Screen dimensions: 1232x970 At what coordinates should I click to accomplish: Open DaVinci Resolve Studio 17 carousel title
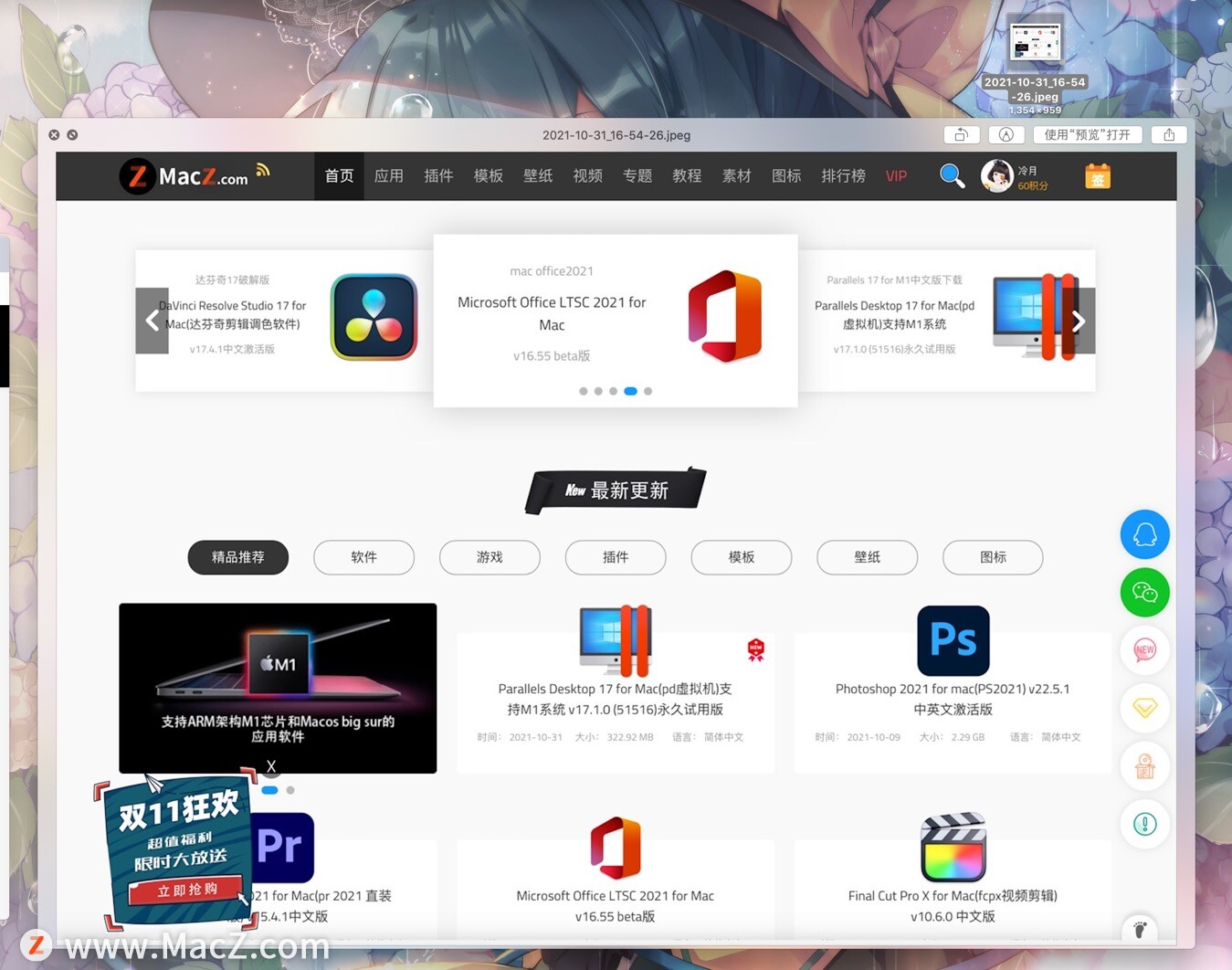tap(233, 314)
